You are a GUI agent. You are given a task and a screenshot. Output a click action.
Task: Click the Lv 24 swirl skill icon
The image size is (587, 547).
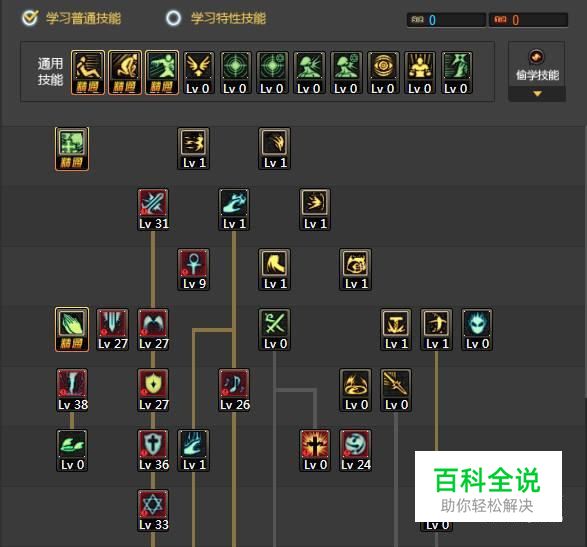pos(355,451)
